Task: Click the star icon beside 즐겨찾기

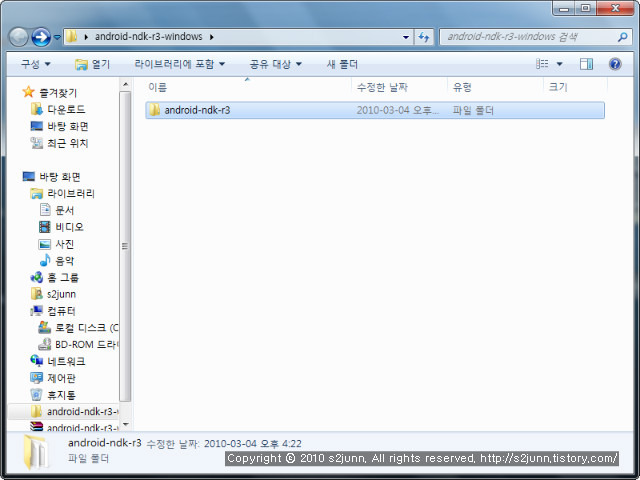Action: (28, 92)
